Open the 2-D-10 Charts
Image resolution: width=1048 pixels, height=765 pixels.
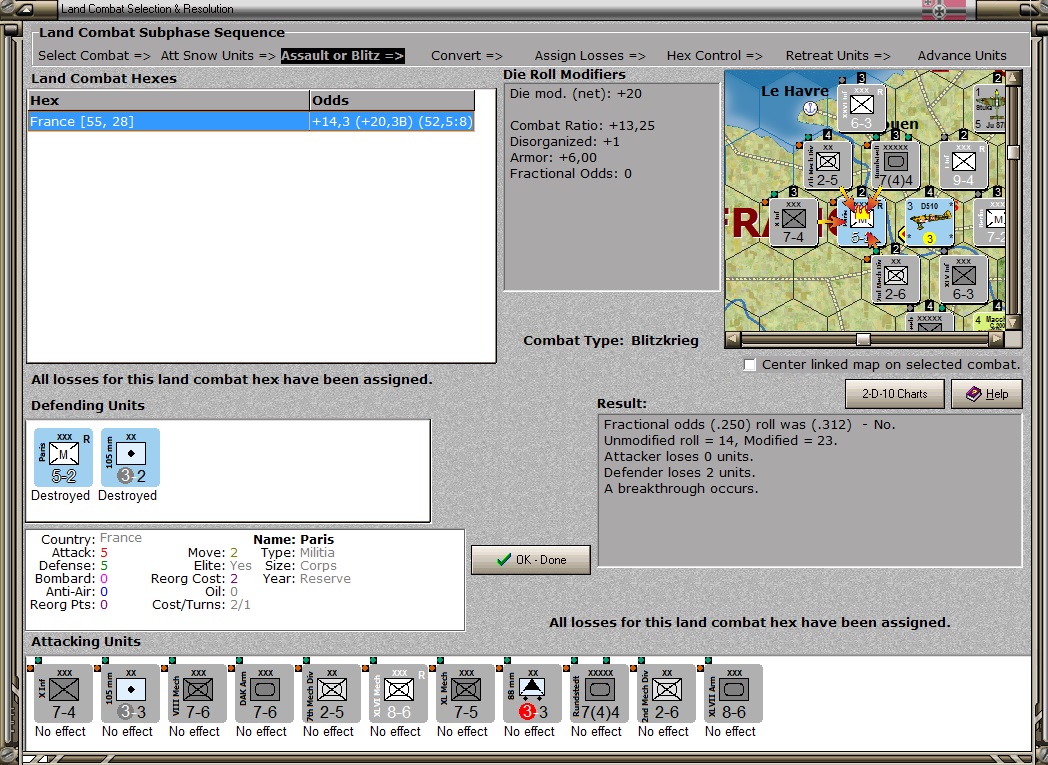click(894, 394)
